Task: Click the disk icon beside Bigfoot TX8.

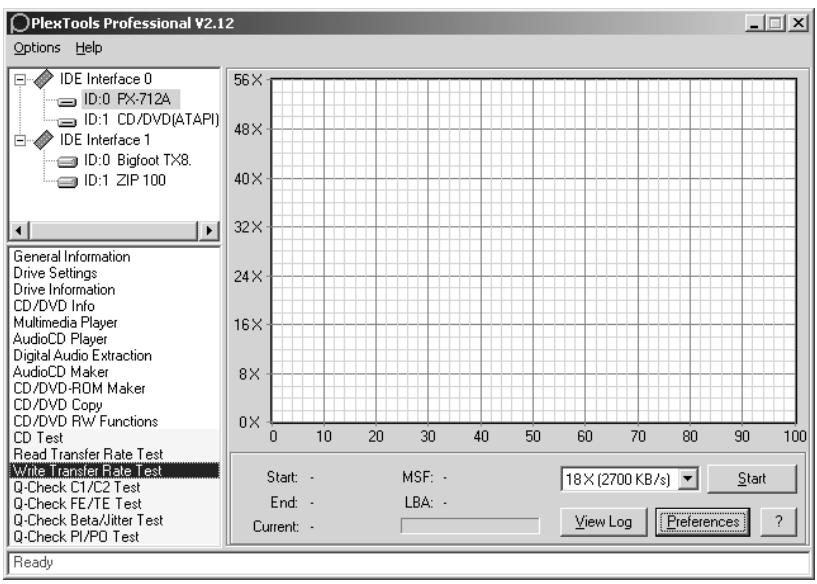Action: point(67,161)
